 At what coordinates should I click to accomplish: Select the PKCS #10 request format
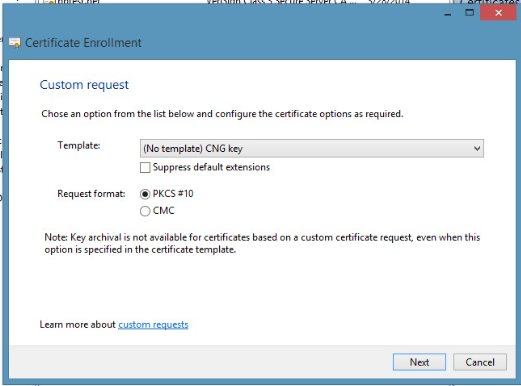click(x=145, y=194)
